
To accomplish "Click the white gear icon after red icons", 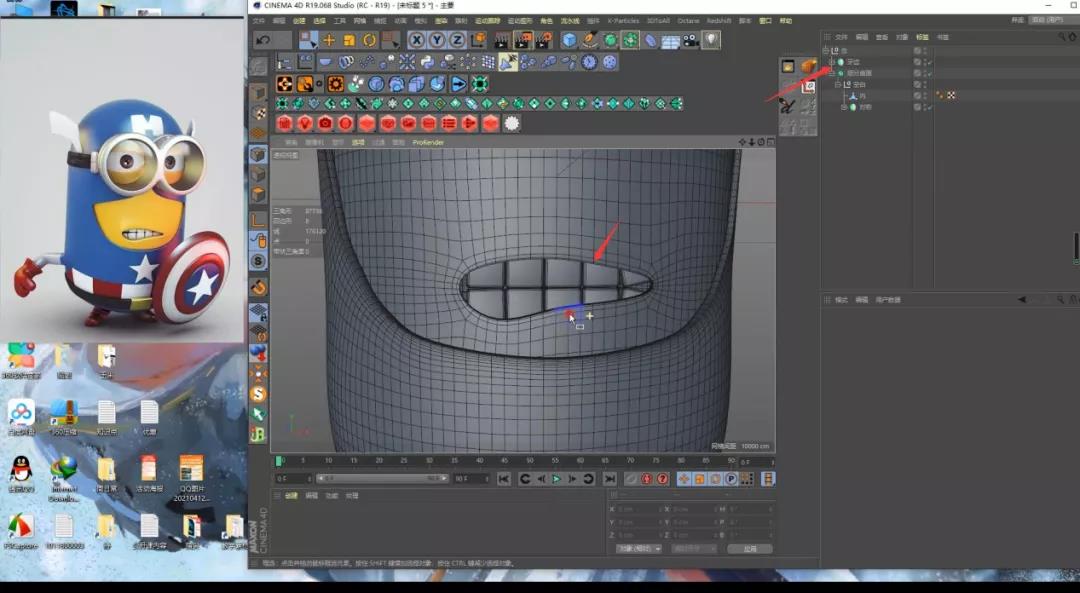I will (x=512, y=123).
